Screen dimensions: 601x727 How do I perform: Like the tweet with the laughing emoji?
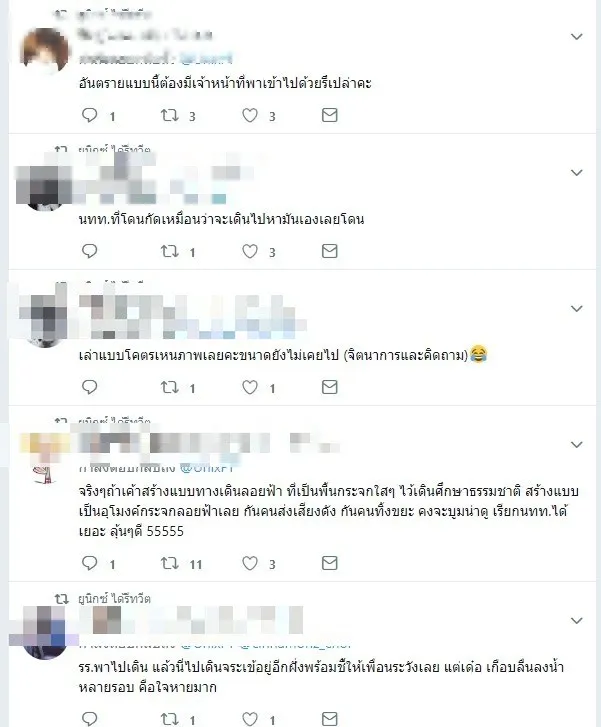(250, 387)
